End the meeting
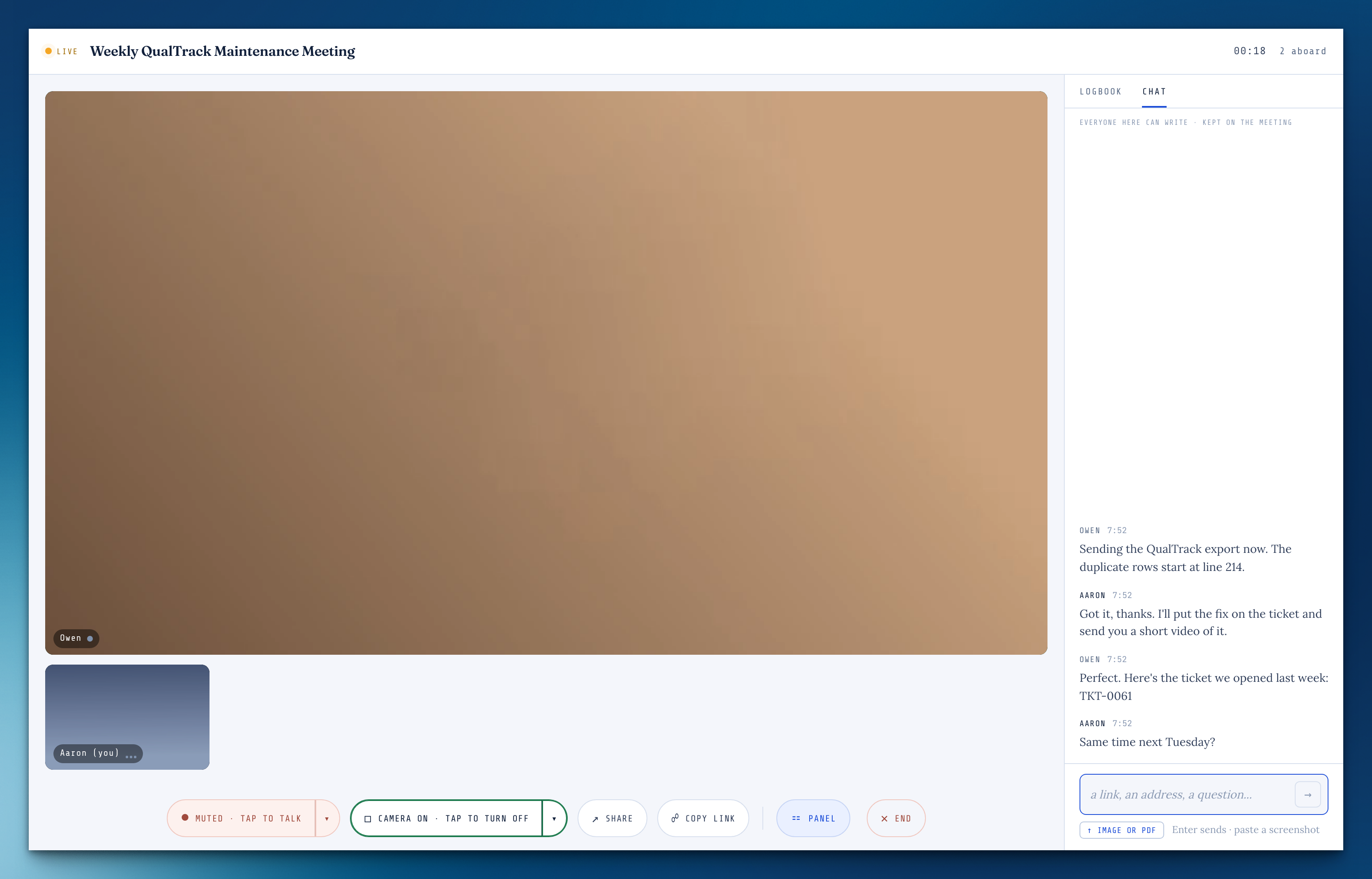The height and width of the screenshot is (879, 1372). point(896,818)
